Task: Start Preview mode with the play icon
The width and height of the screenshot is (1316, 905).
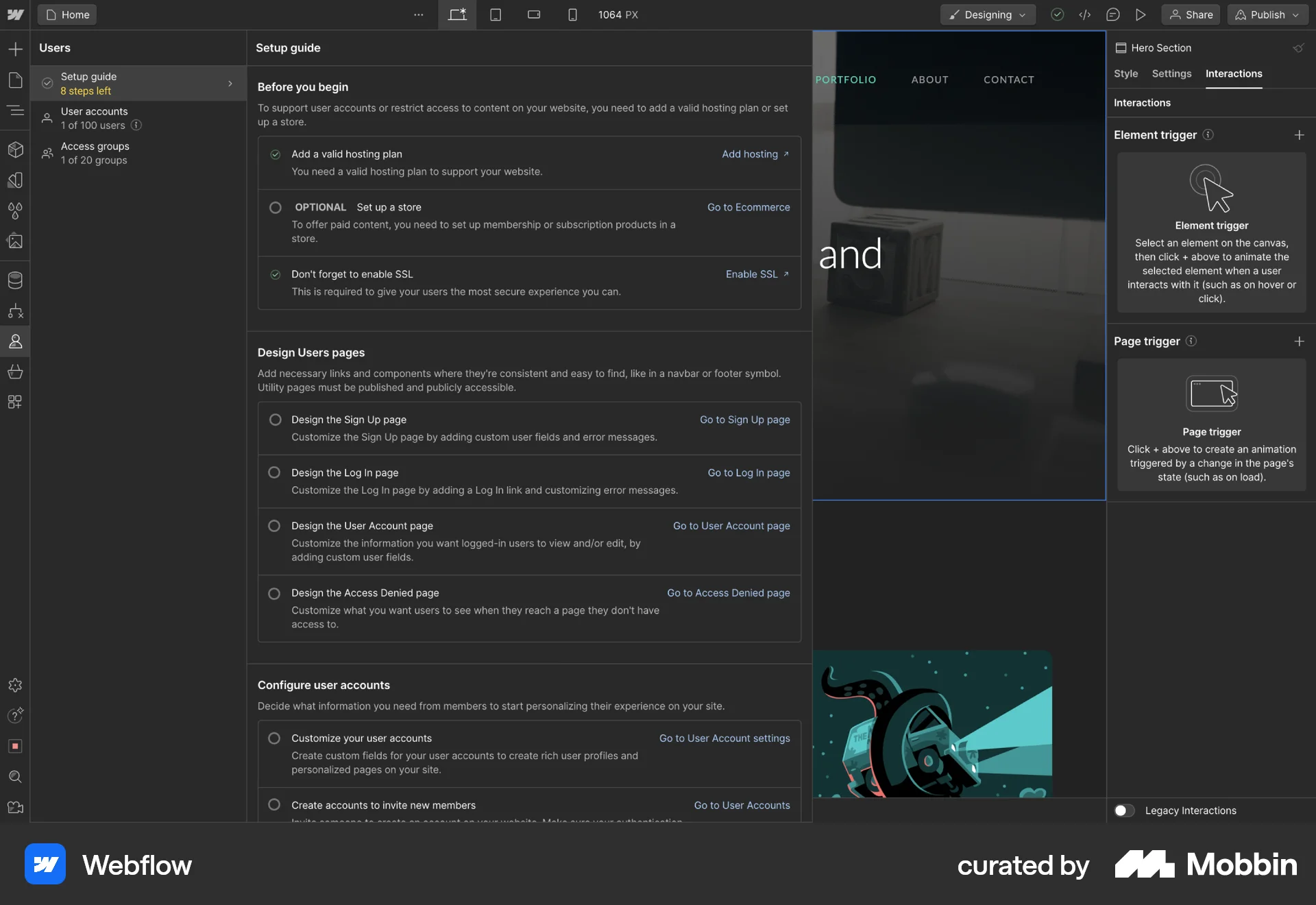Action: pos(1141,14)
